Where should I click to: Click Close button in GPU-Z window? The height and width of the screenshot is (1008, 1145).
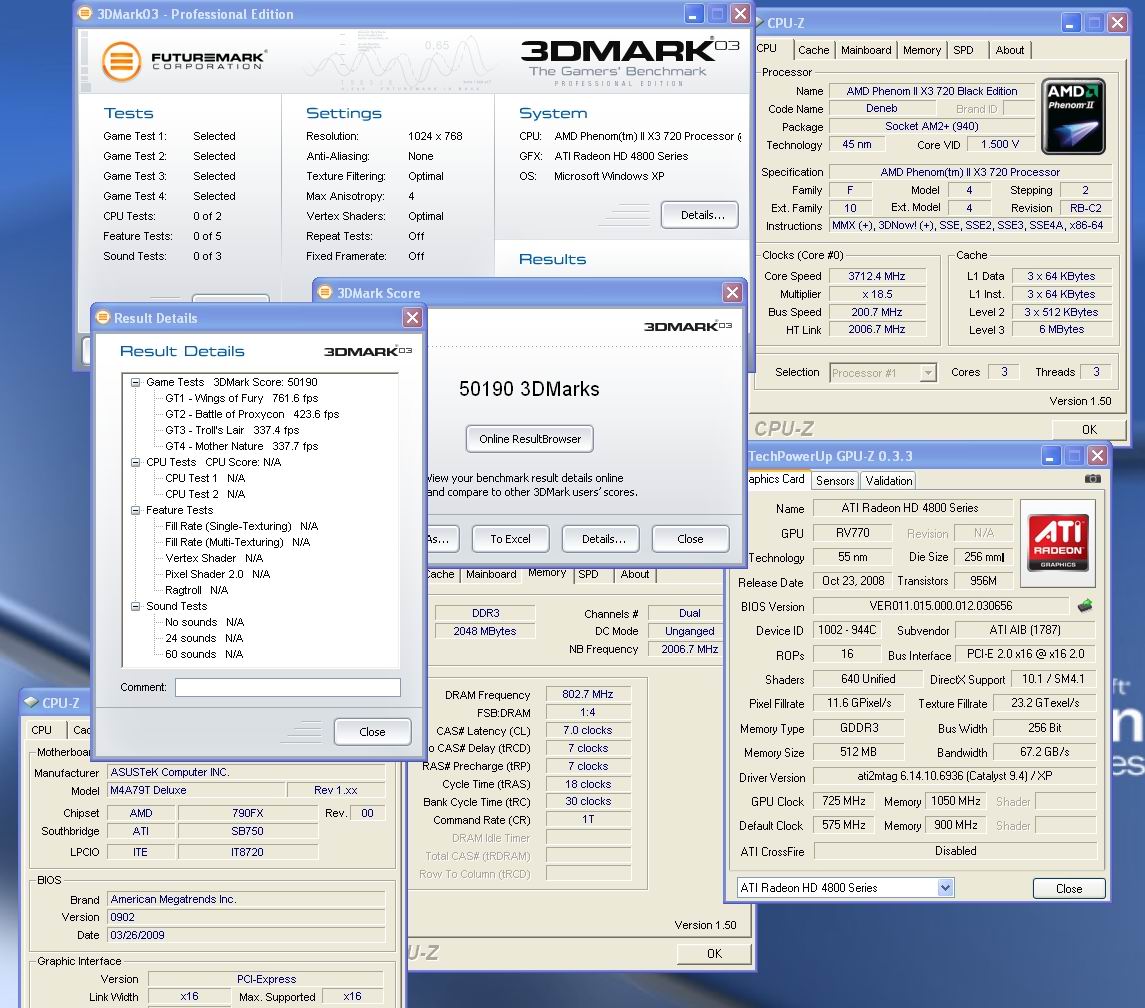tap(1068, 888)
